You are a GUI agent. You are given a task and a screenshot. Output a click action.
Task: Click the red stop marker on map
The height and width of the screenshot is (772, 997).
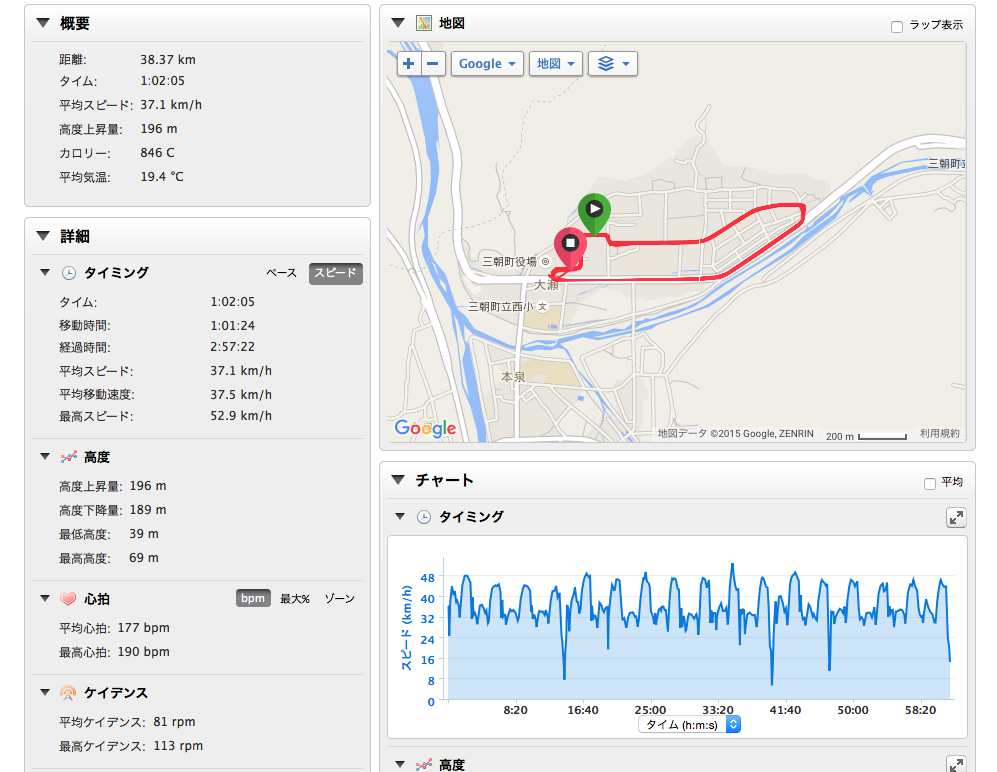coord(570,245)
